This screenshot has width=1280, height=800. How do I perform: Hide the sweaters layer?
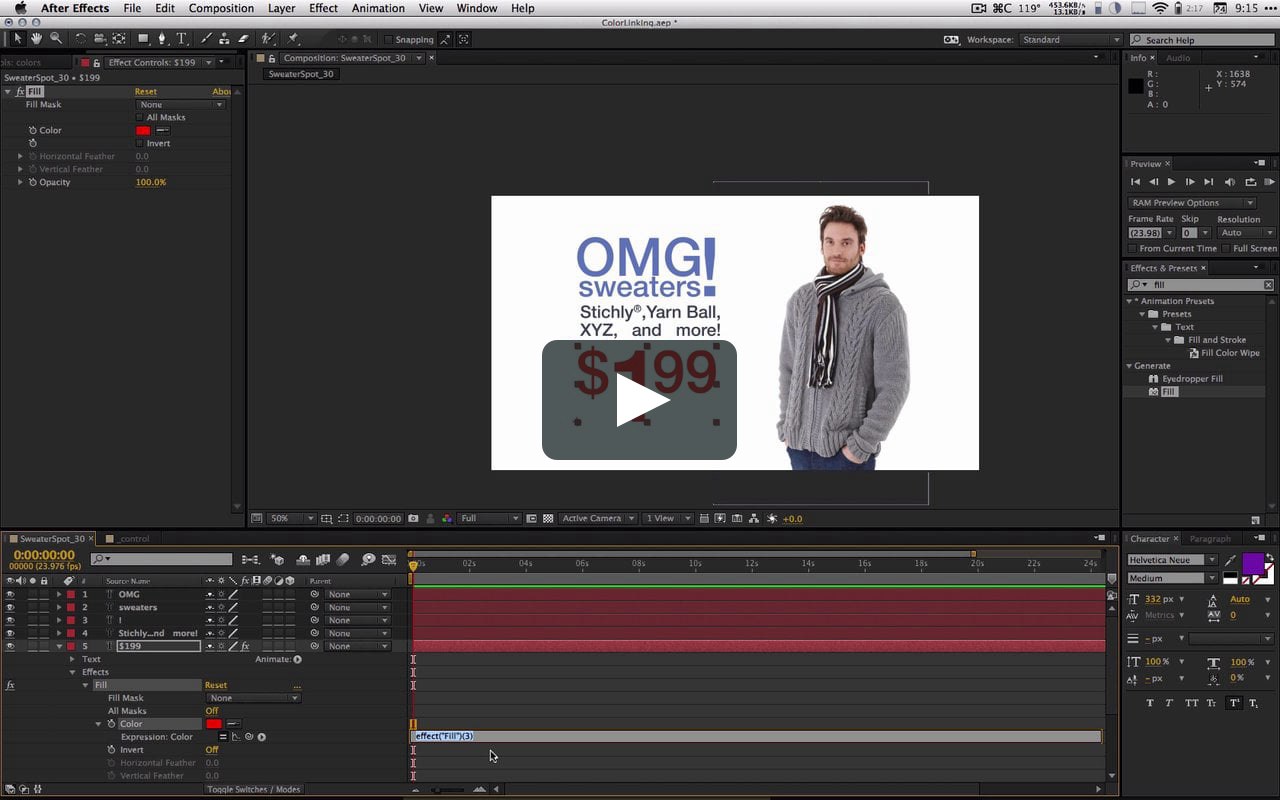(10, 607)
